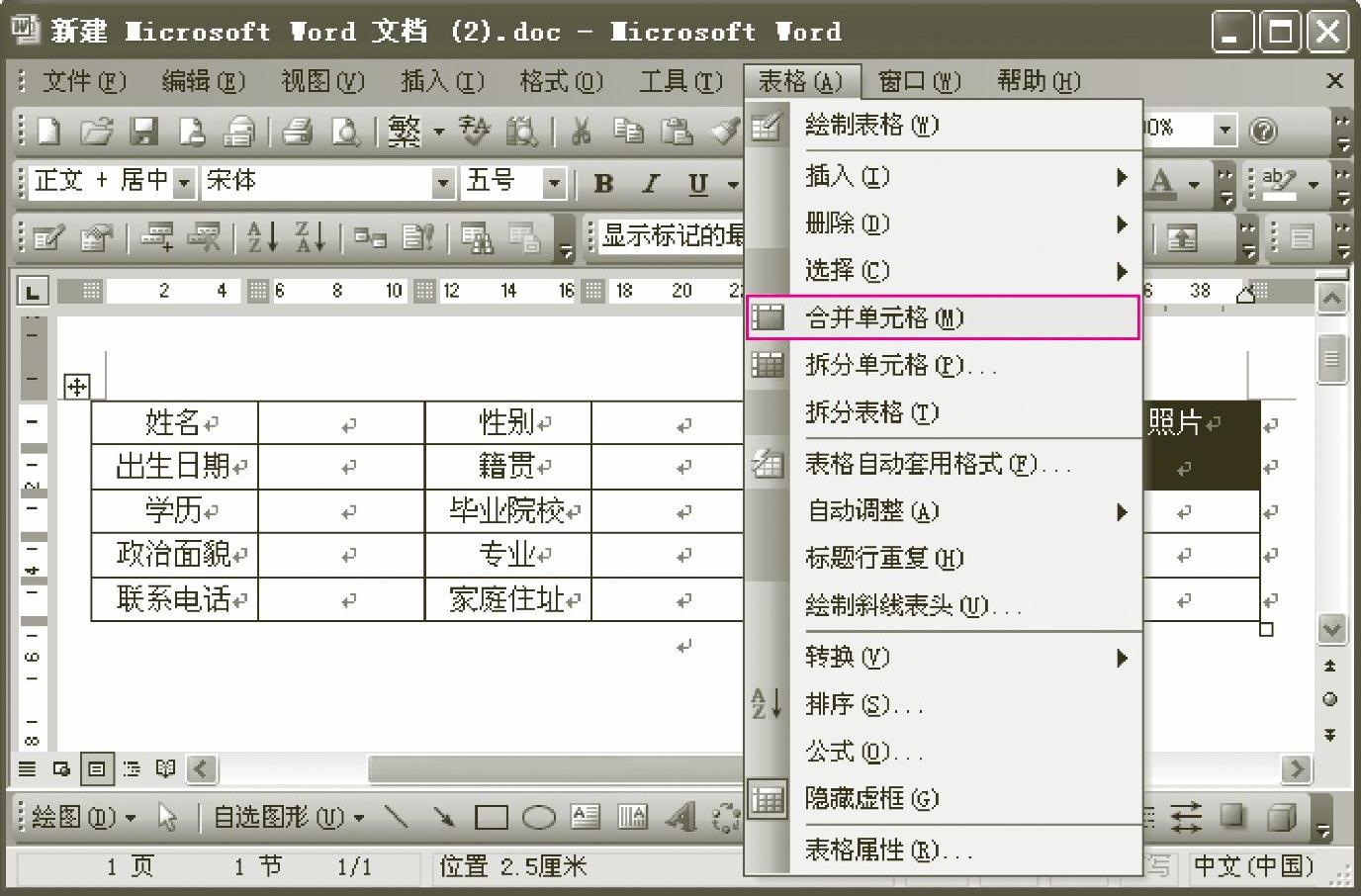Open the zoom percentage dropdown arrow
The width and height of the screenshot is (1361, 896).
click(1225, 130)
